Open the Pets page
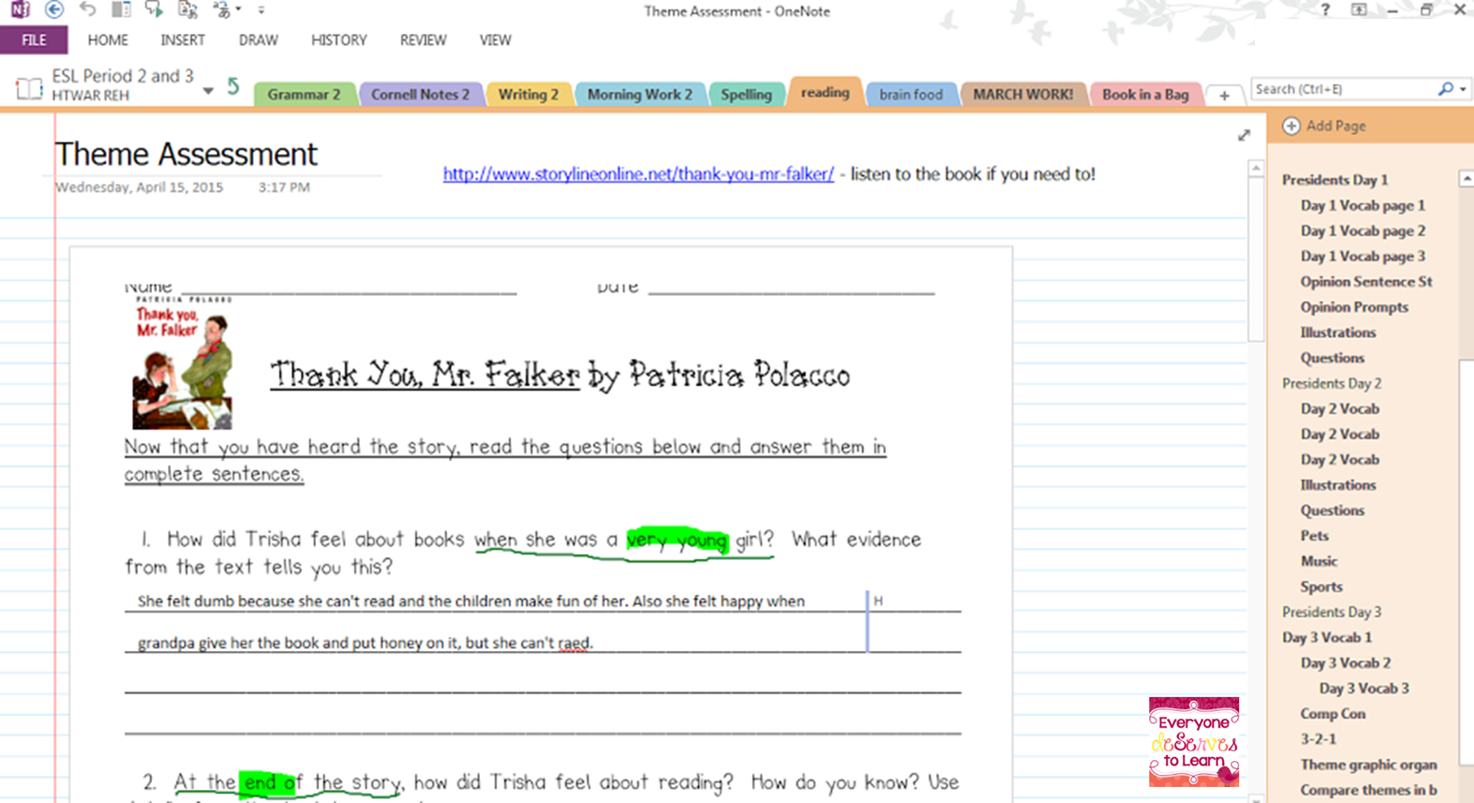The image size is (1474, 803). [1314, 536]
